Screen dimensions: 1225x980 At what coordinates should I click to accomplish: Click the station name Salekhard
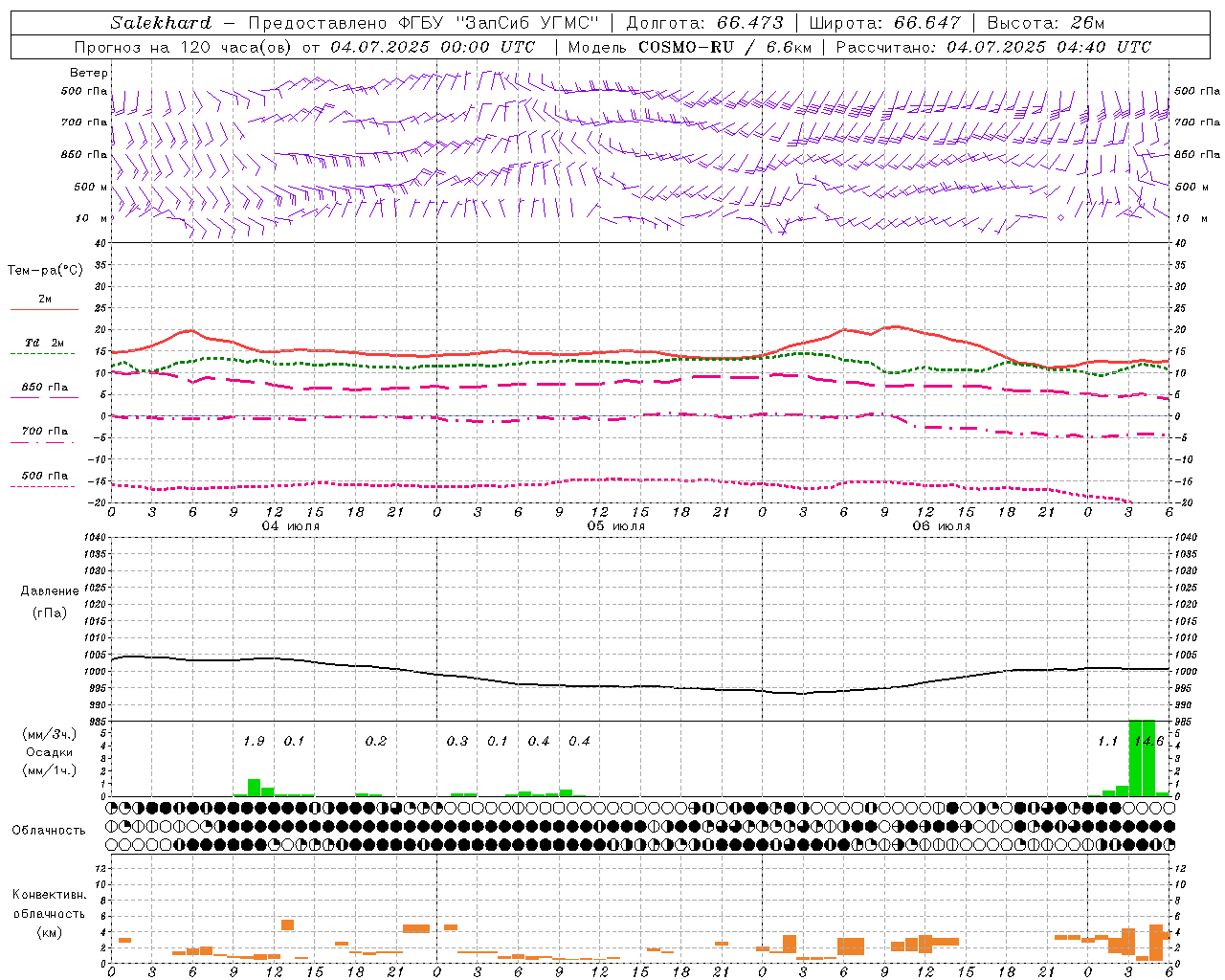(x=161, y=22)
